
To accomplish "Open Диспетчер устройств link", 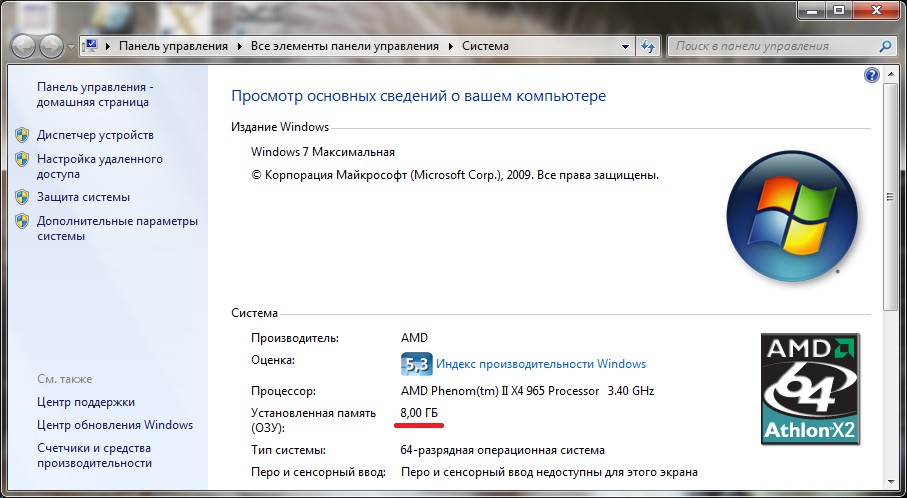I will (95, 135).
